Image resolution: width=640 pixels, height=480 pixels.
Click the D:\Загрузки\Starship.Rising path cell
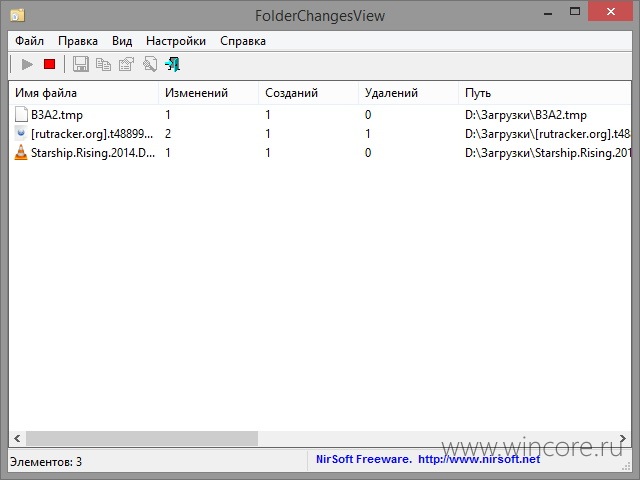coord(548,153)
